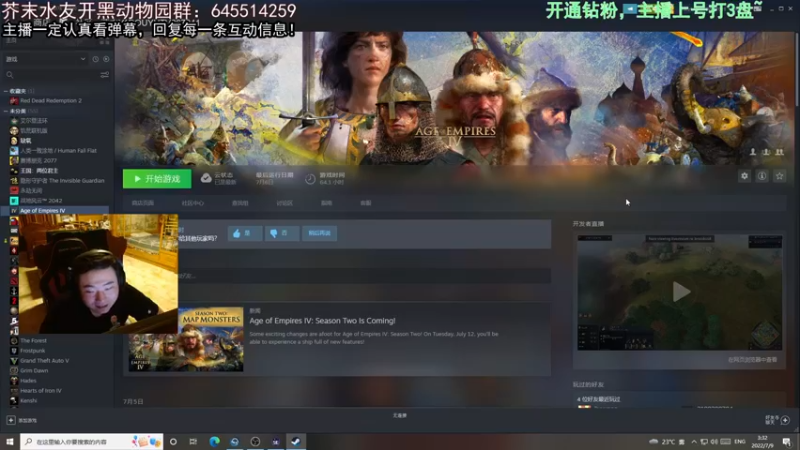The image size is (800, 450).
Task: Start Age of Empires IV with green play button
Action: pos(157,179)
